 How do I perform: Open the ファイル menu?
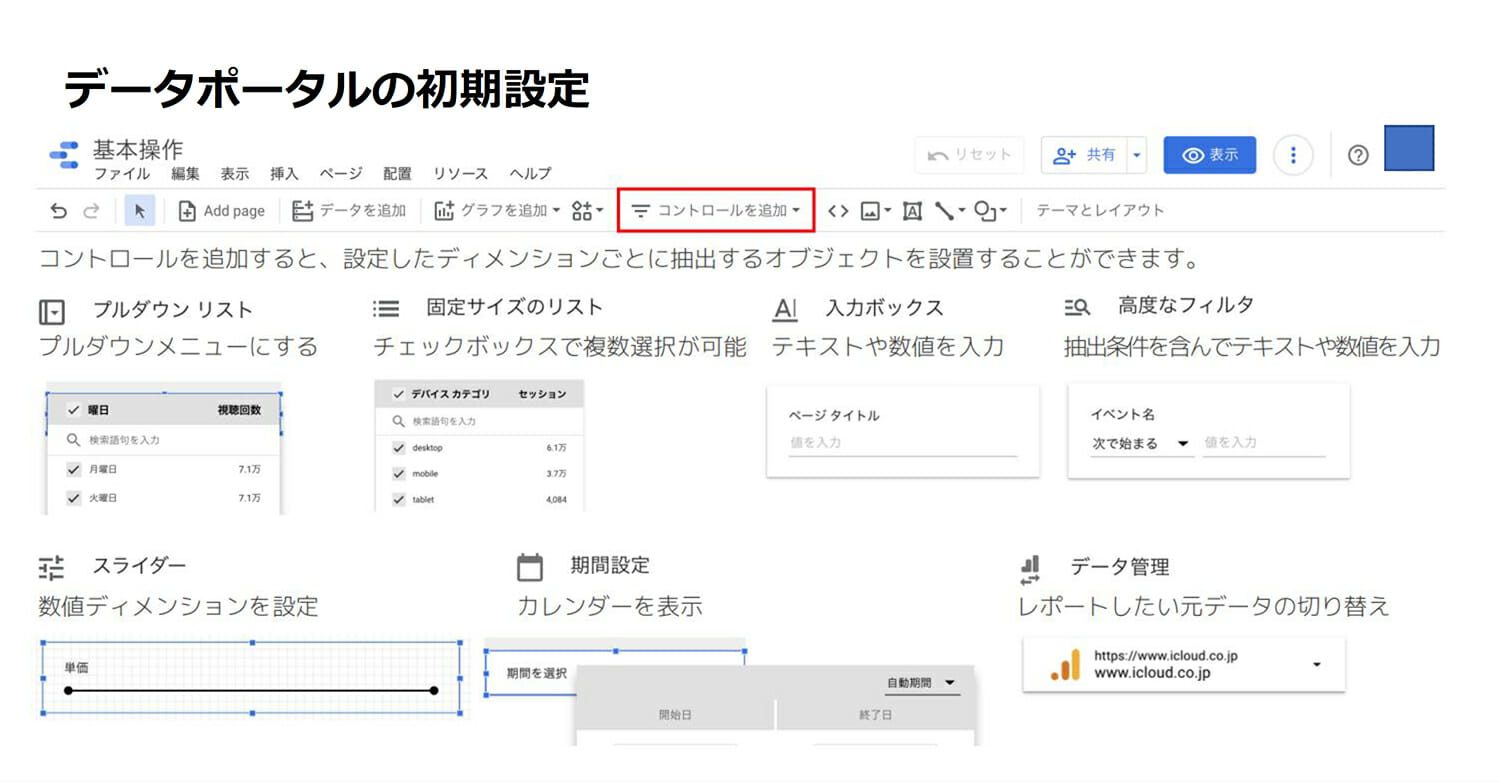click(x=121, y=174)
